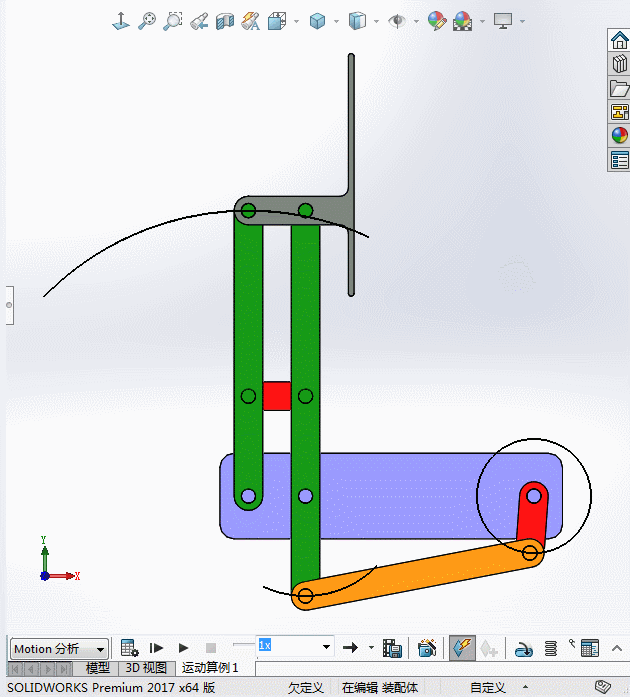Click the coordinate triad origin

[45, 576]
